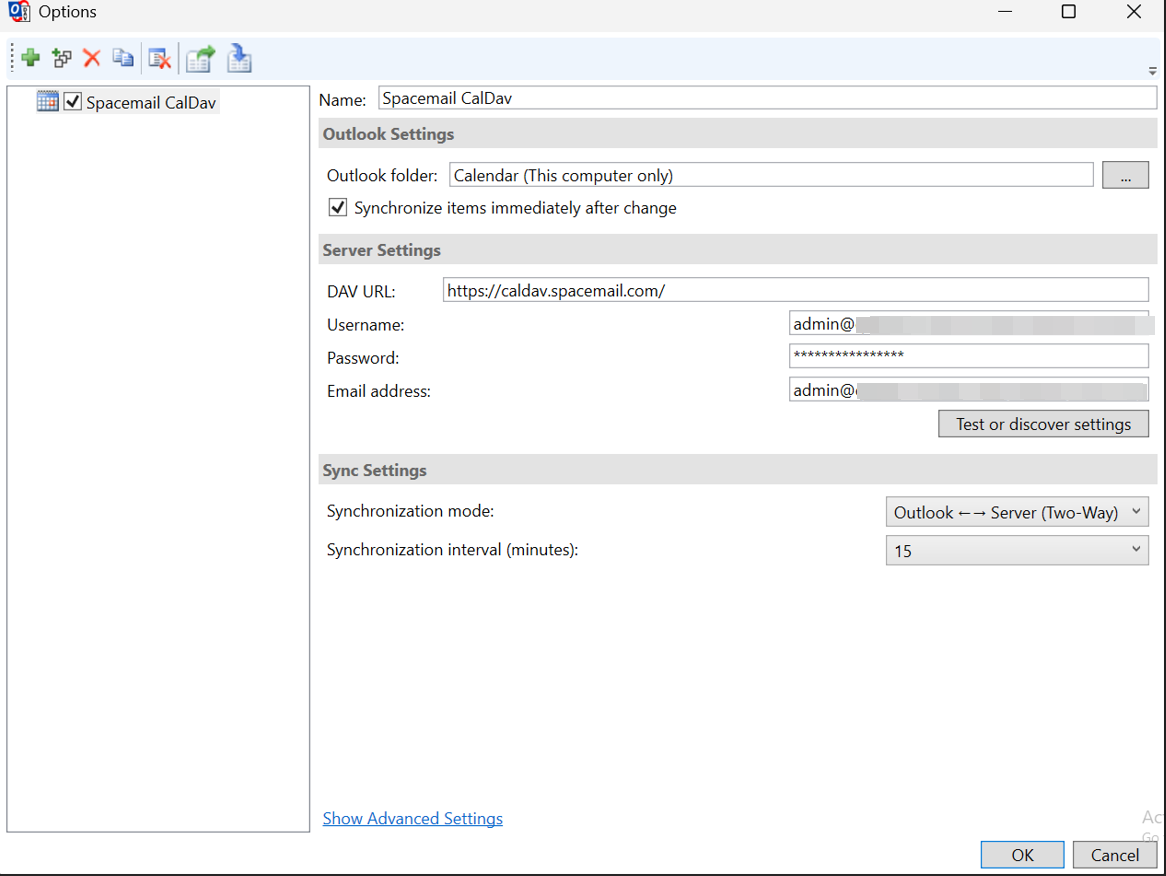1166x876 pixels.
Task: Click the add multiple profiles icon
Action: coord(61,57)
